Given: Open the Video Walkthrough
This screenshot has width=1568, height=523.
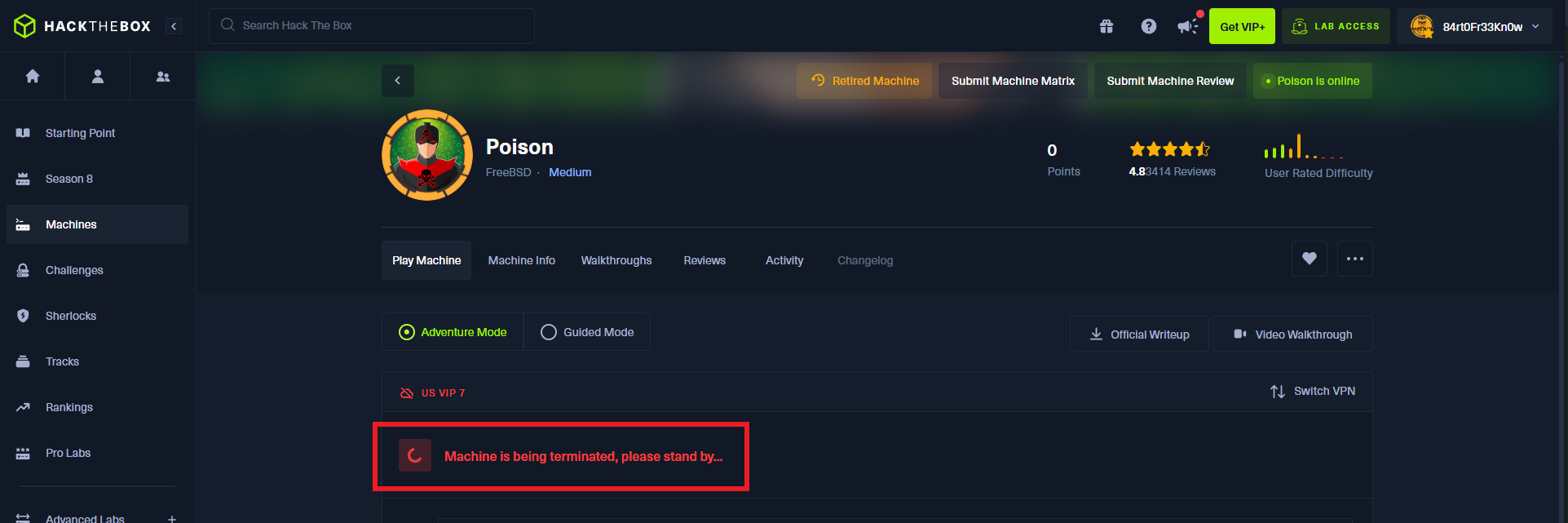Looking at the screenshot, I should (1292, 335).
